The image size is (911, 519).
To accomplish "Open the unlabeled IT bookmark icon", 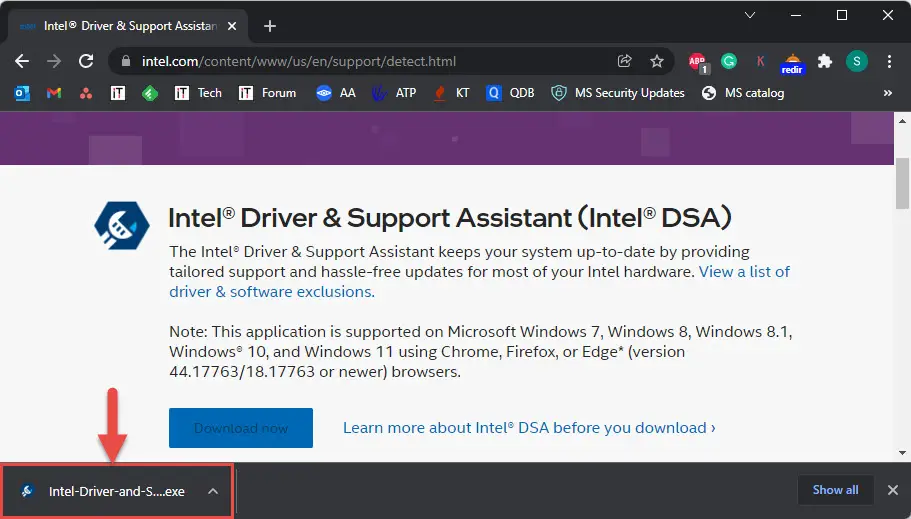I will tap(118, 93).
